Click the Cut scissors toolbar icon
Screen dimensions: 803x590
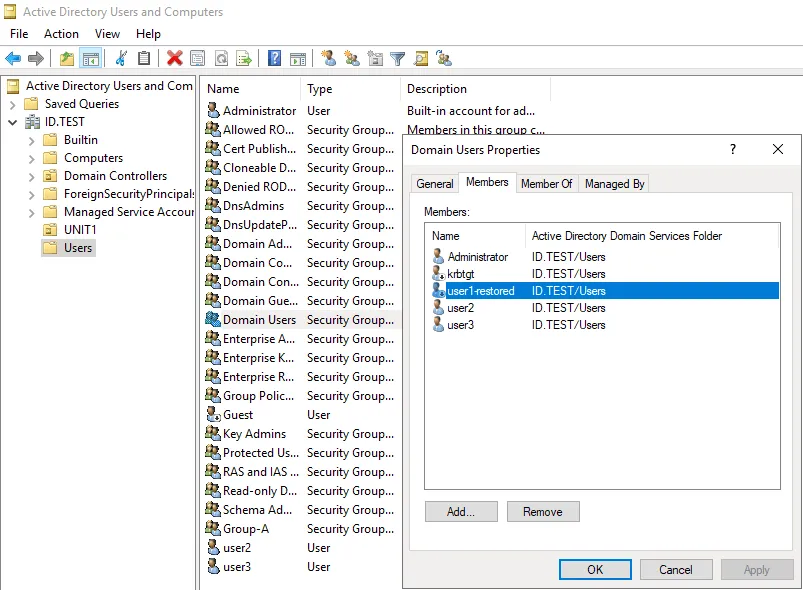pos(121,59)
